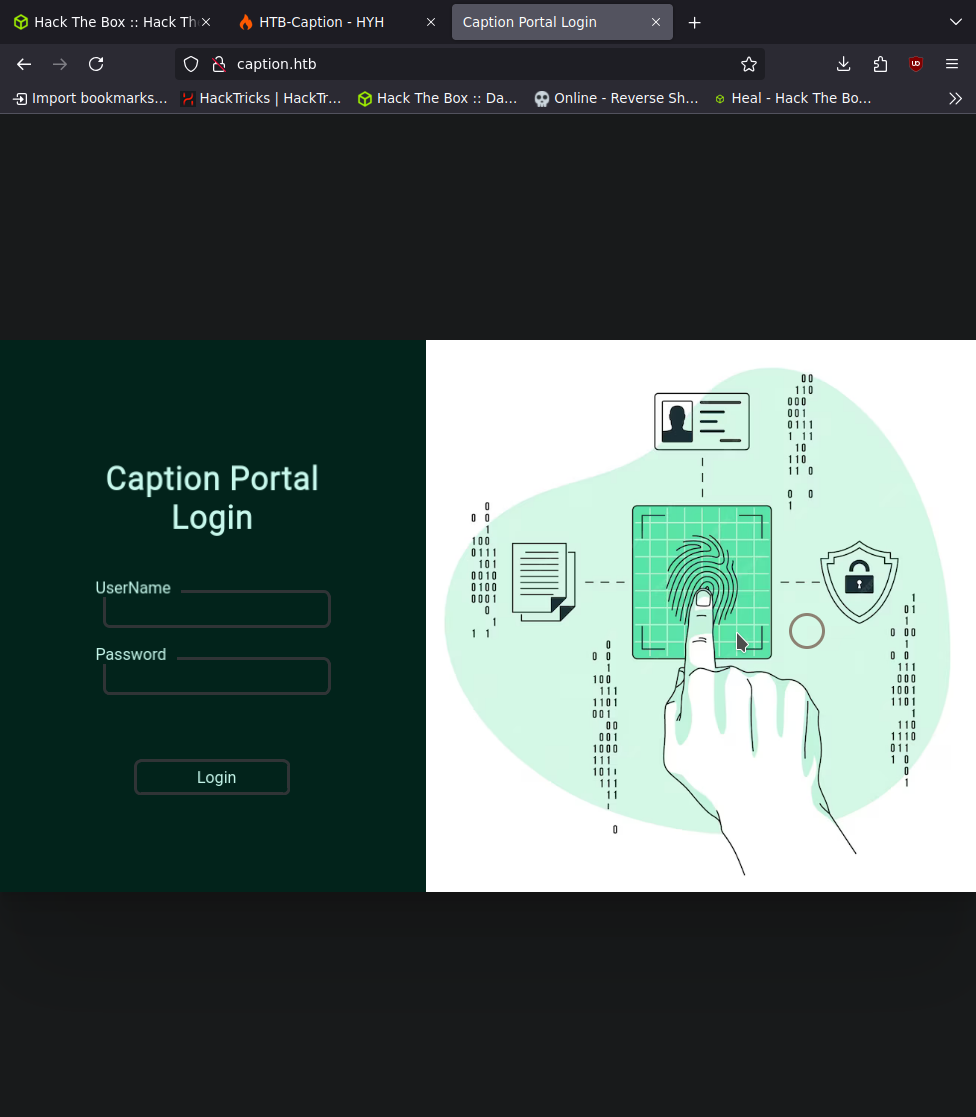Viewport: 976px width, 1117px height.
Task: Open the extensions puzzle icon
Action: [x=880, y=64]
